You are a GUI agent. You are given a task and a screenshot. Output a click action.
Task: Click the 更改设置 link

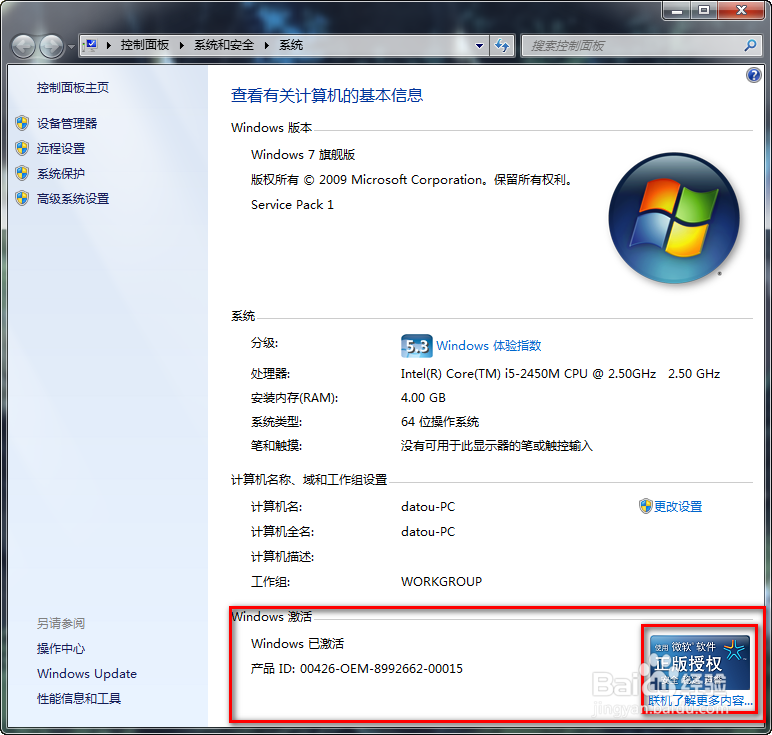click(x=677, y=506)
